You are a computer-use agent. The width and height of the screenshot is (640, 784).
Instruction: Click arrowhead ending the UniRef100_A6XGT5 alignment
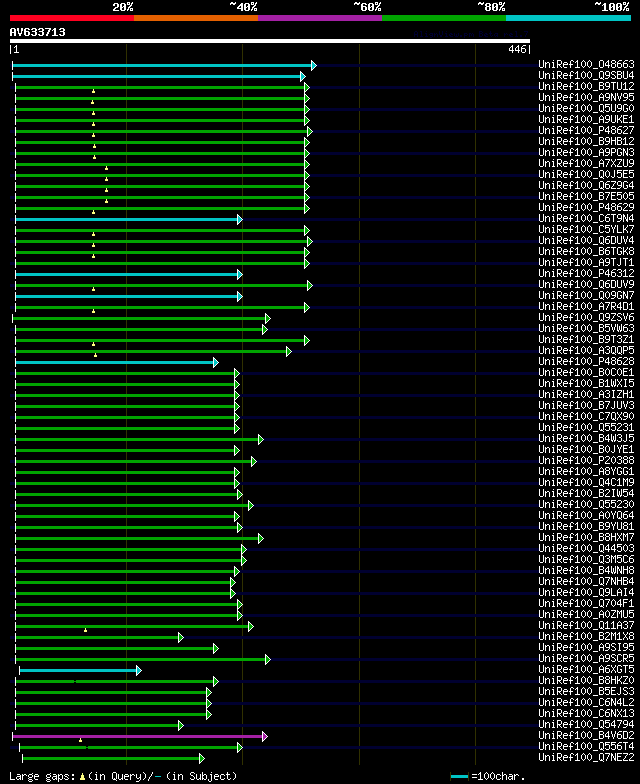[138, 670]
